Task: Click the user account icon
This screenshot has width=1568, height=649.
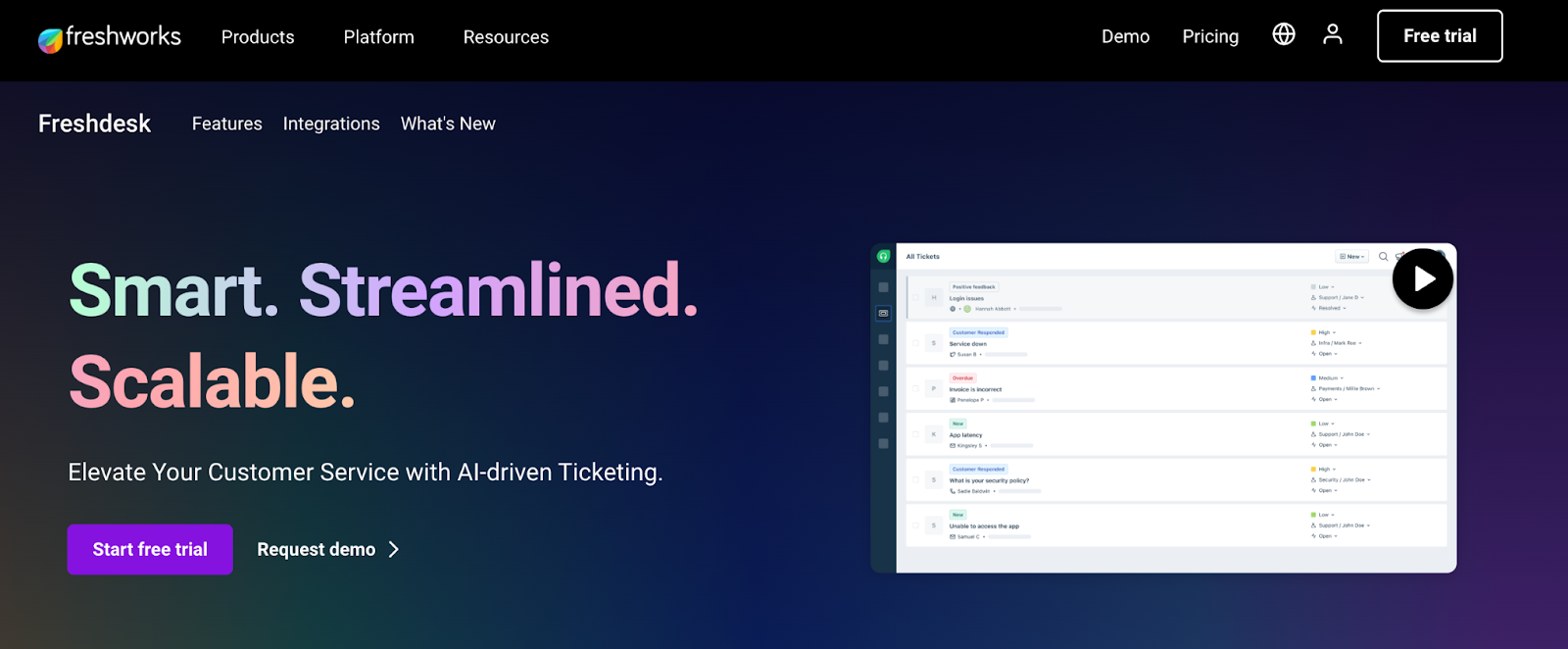Action: click(x=1332, y=34)
